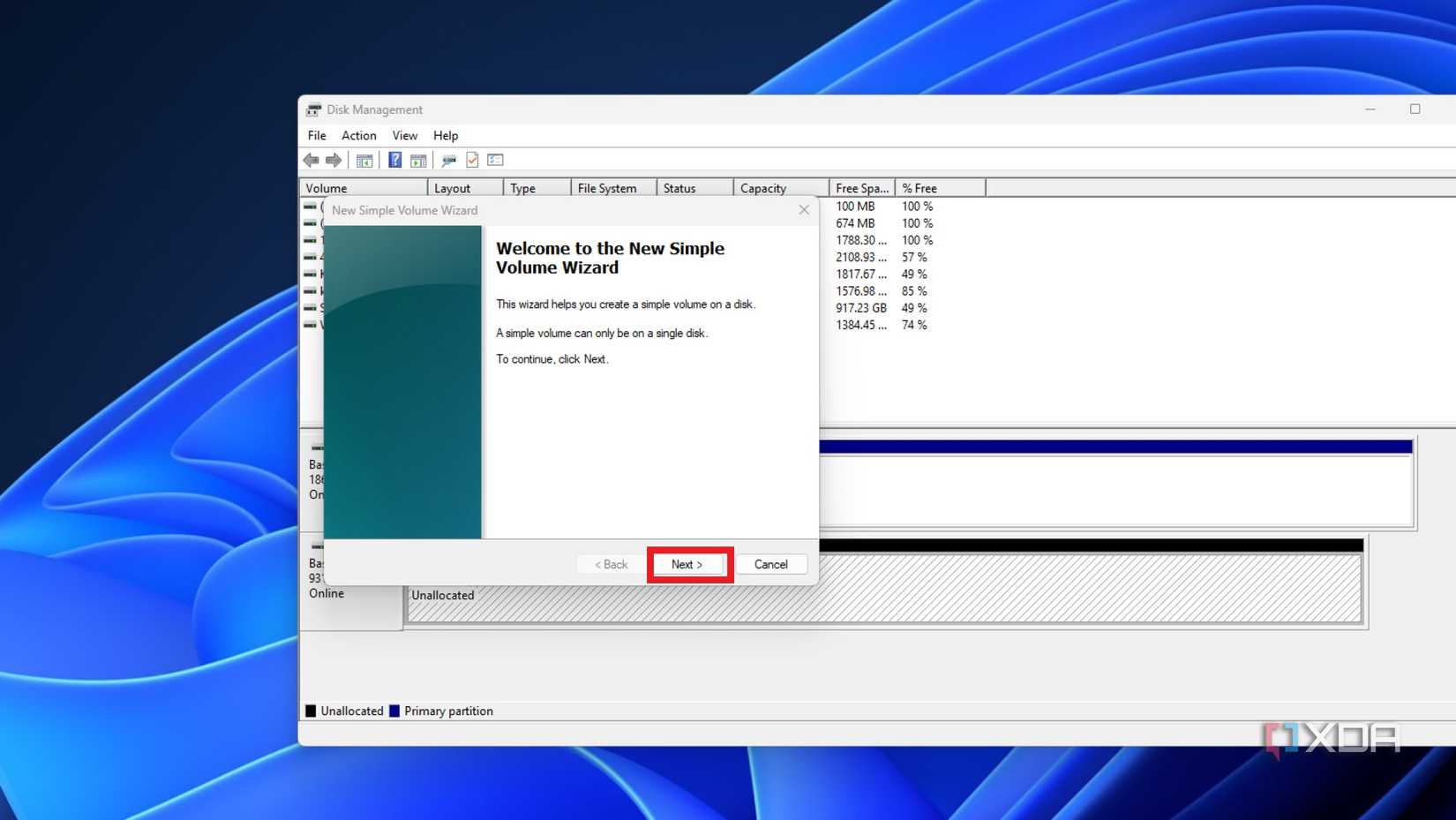Click the forward navigation arrow

point(334,160)
